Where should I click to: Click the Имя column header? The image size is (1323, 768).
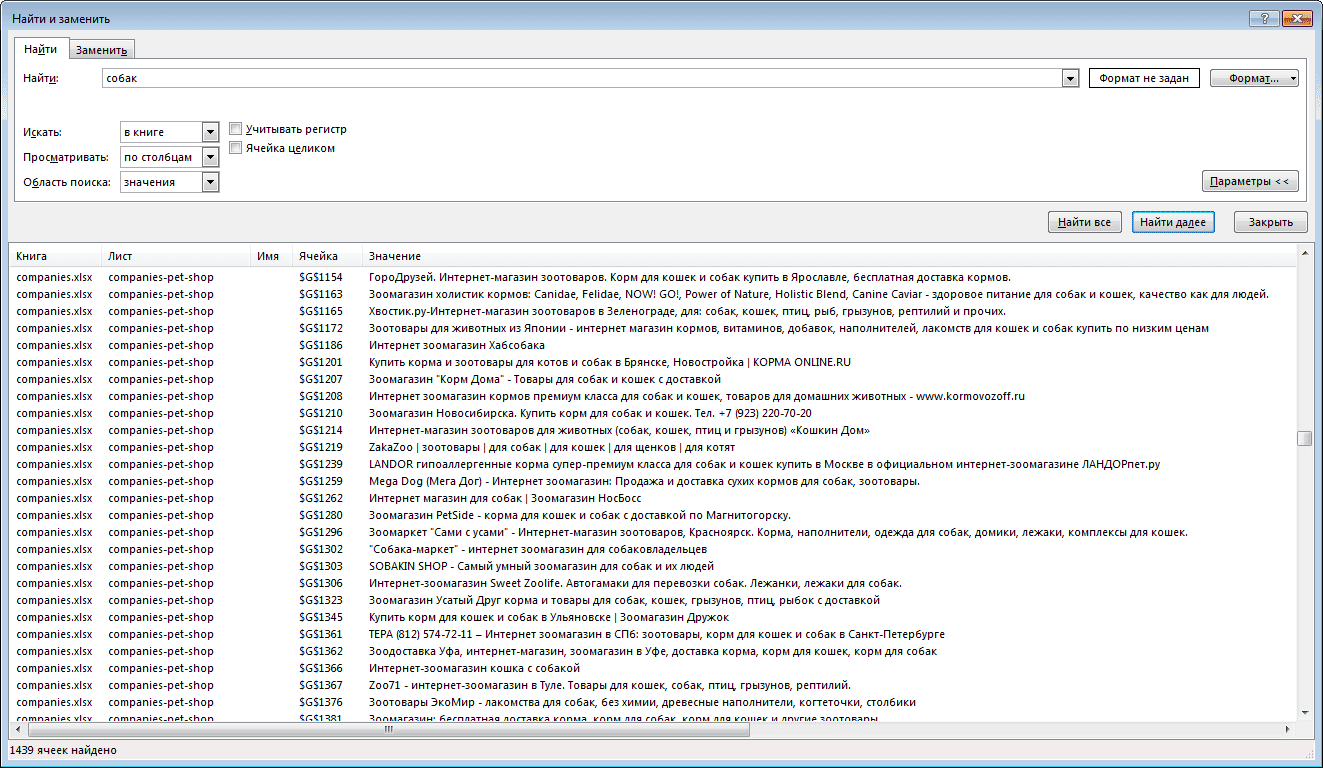(x=271, y=257)
